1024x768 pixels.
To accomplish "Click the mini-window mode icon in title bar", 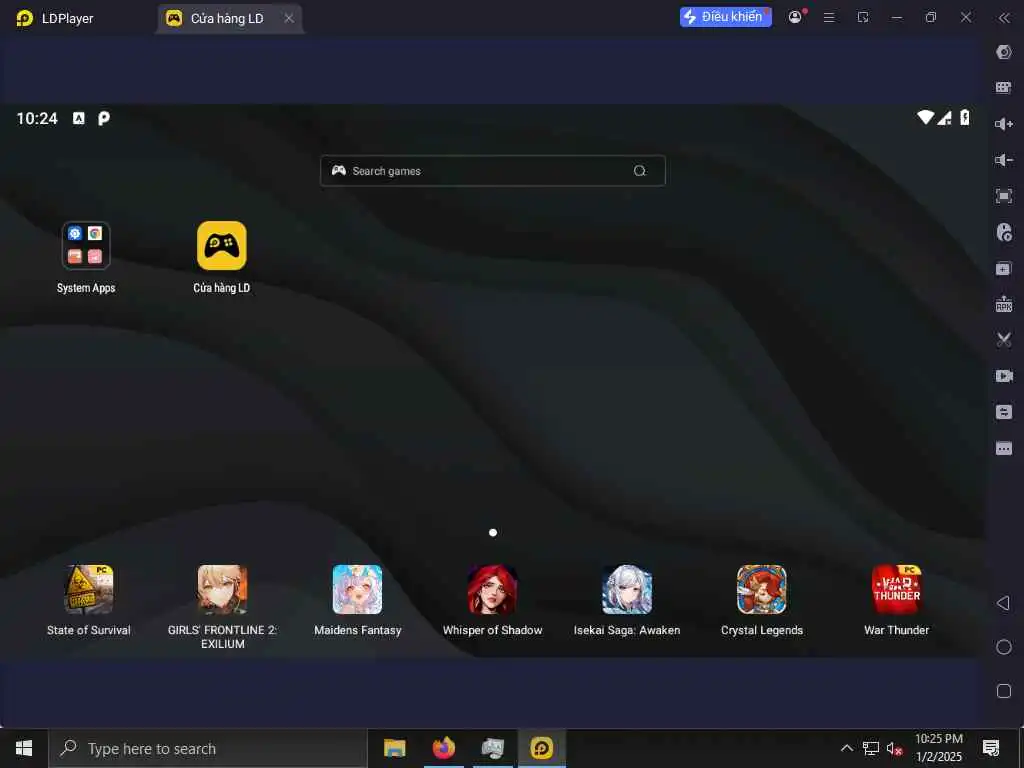I will (x=863, y=18).
